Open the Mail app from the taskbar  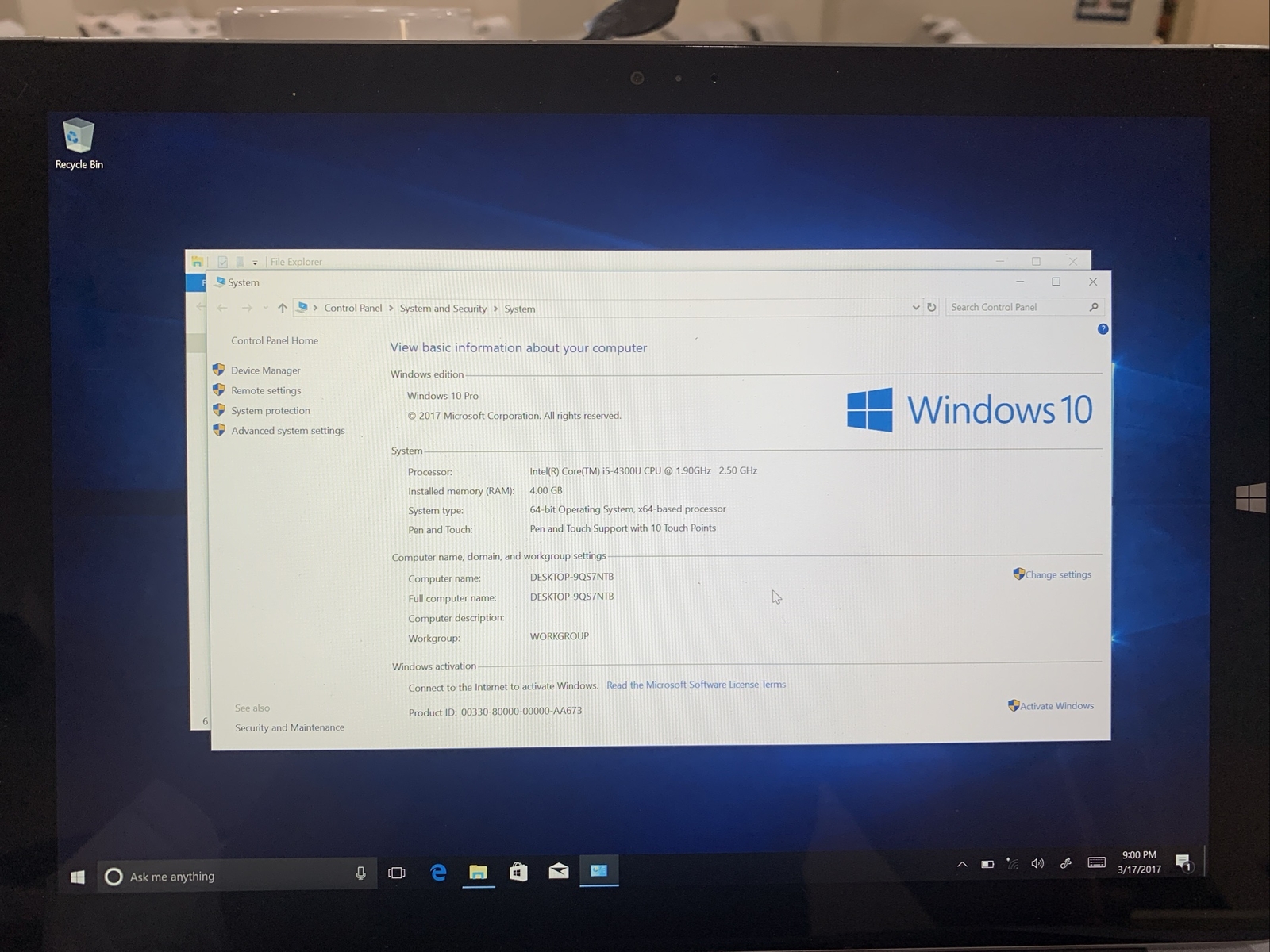point(559,871)
